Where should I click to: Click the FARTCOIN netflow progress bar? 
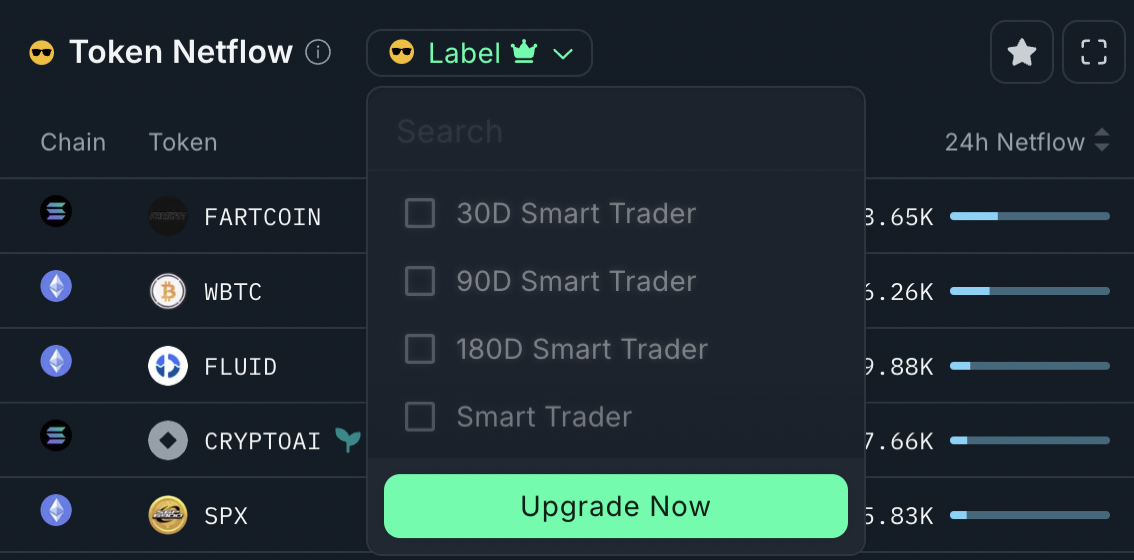(1030, 216)
